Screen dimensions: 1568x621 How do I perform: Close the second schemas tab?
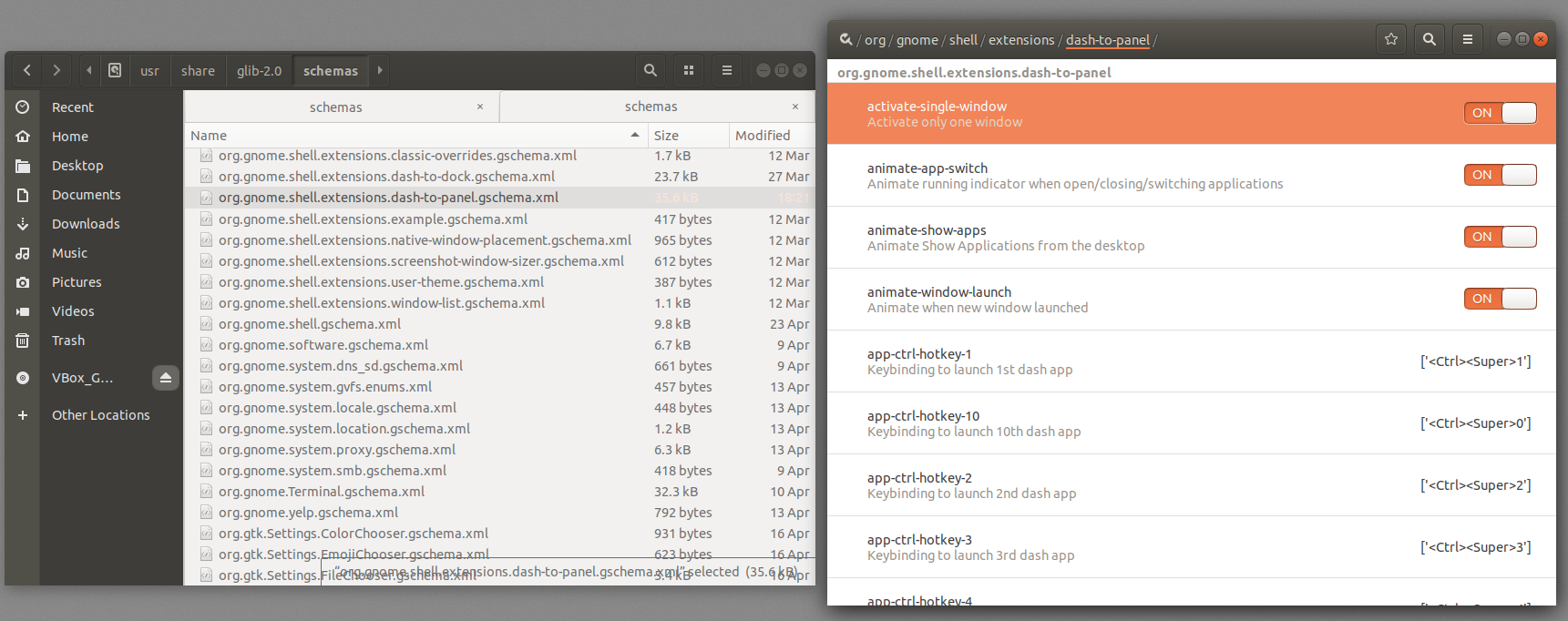[795, 107]
